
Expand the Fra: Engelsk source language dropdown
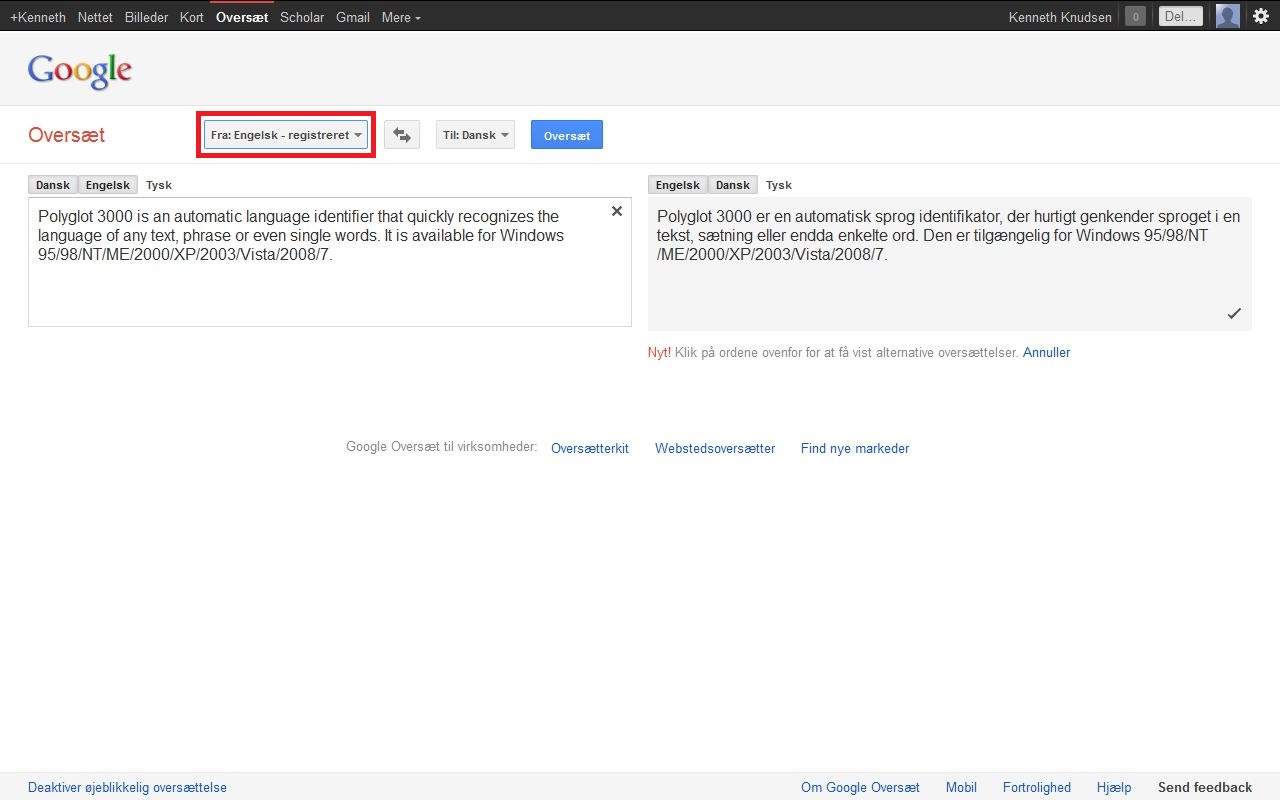(x=286, y=135)
